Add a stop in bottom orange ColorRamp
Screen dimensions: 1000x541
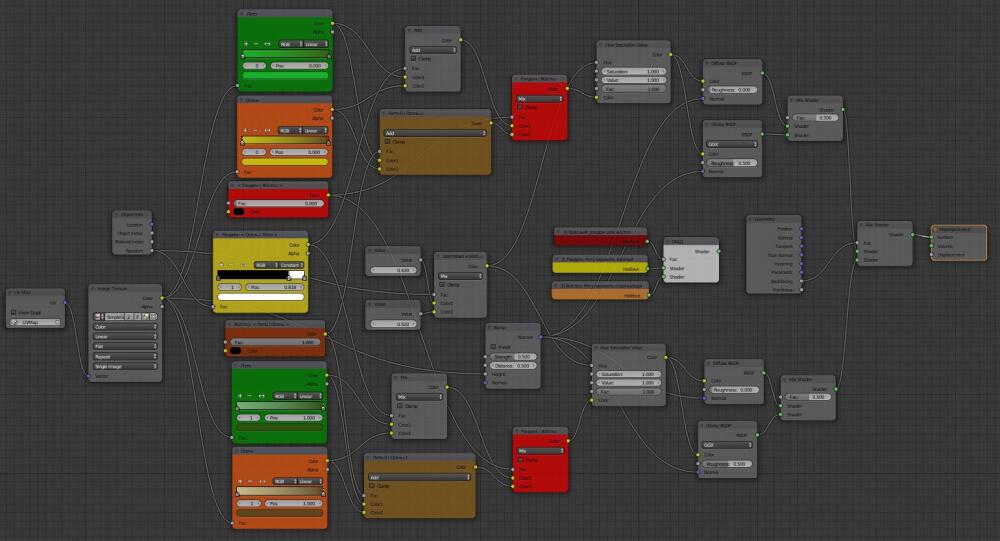click(240, 481)
